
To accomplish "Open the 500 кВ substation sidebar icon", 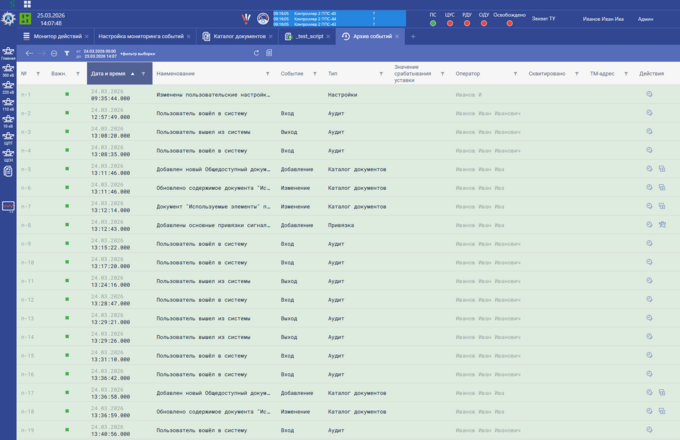I will [x=8, y=70].
